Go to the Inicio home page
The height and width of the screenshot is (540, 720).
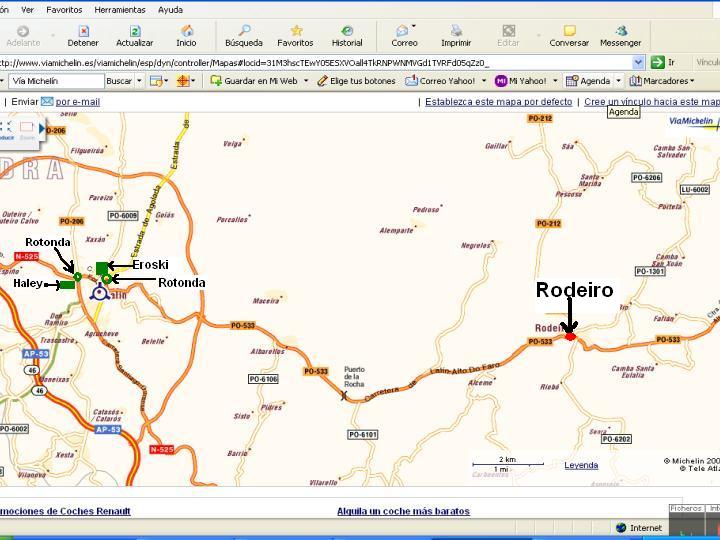tap(186, 36)
